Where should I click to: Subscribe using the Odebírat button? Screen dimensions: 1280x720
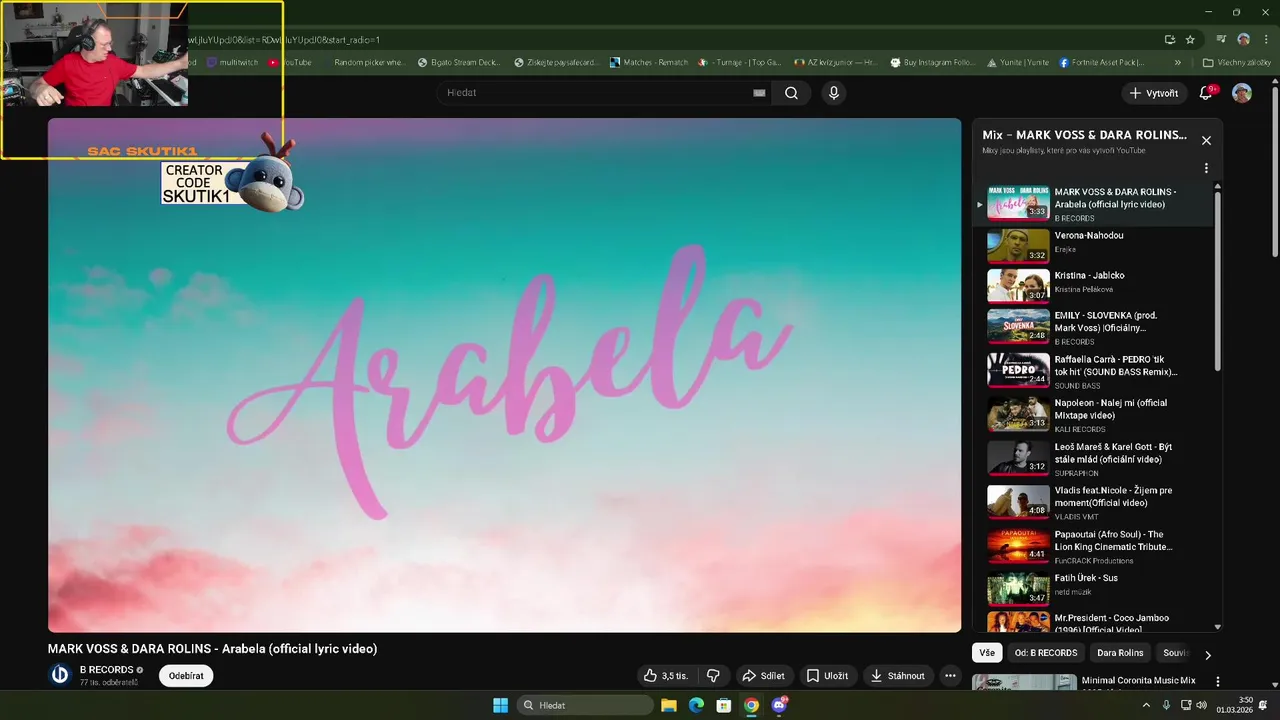pos(186,676)
